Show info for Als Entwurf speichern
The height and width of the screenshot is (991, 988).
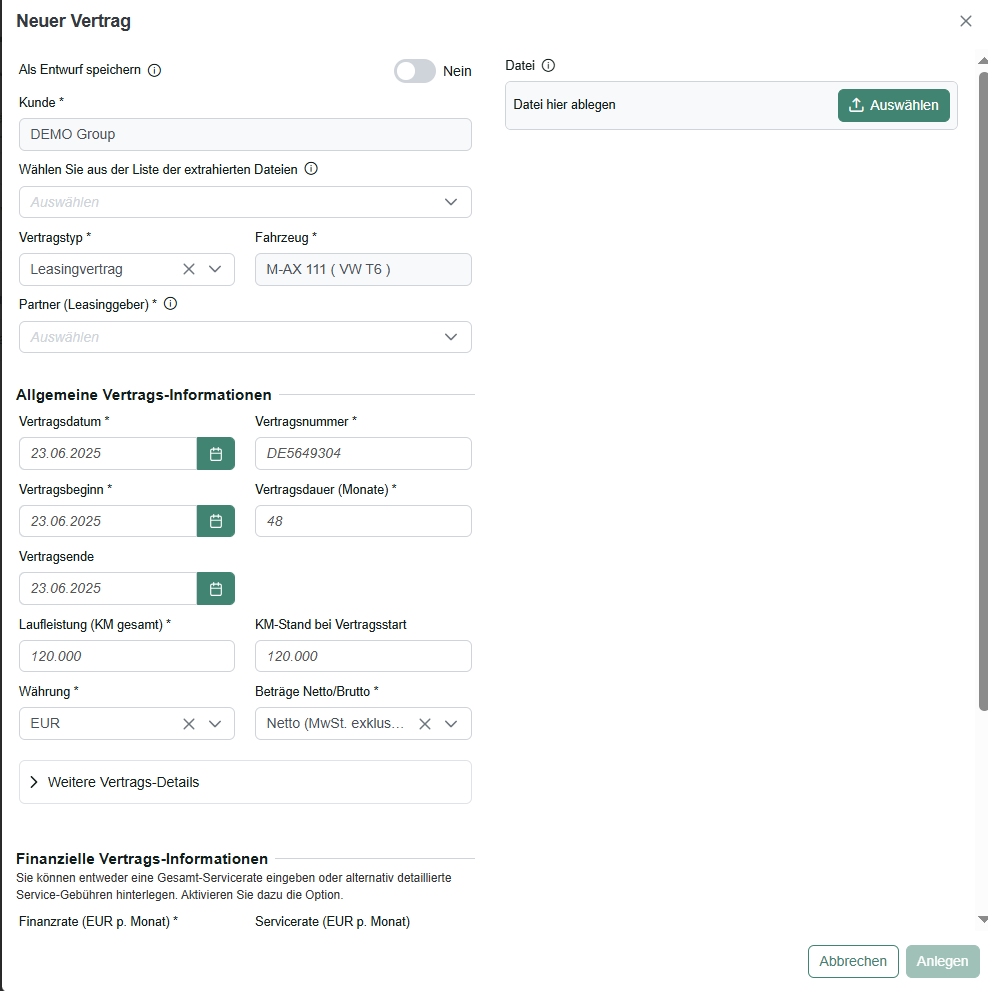pos(154,70)
